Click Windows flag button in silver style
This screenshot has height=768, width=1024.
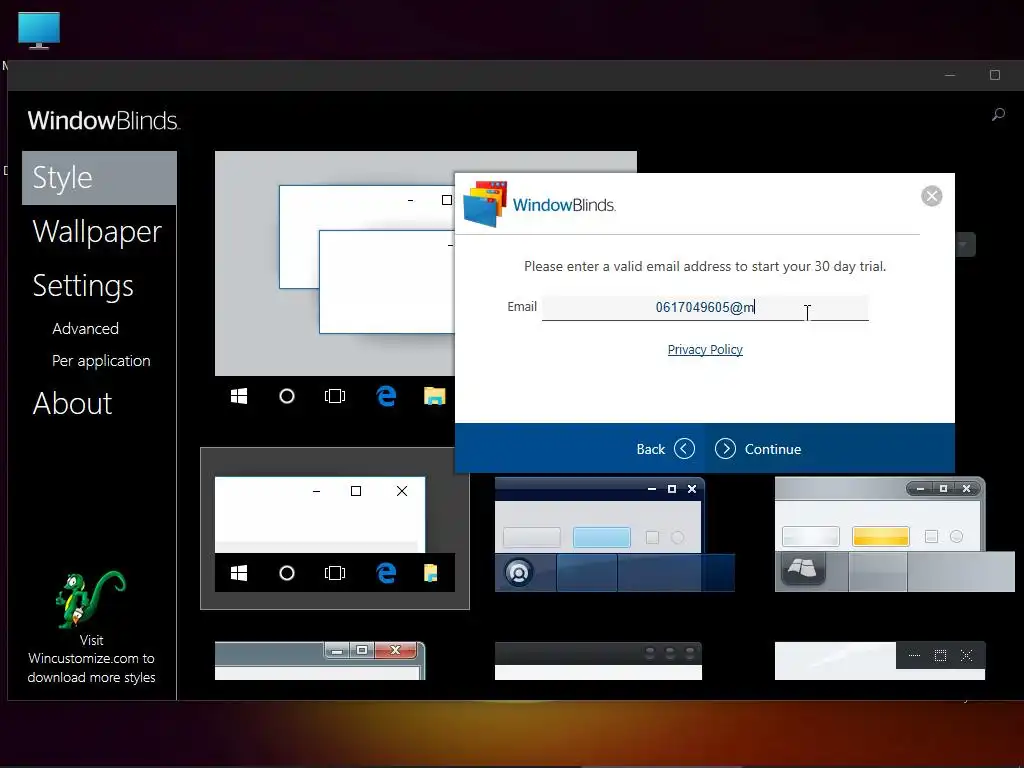(803, 568)
